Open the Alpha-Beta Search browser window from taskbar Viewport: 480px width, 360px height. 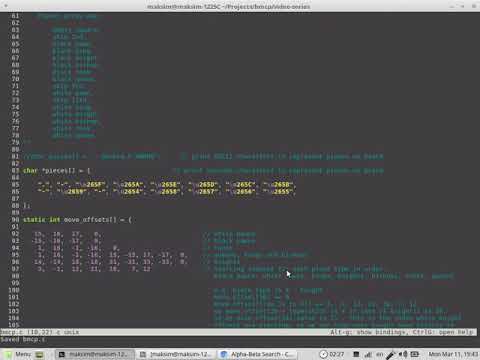click(257, 354)
